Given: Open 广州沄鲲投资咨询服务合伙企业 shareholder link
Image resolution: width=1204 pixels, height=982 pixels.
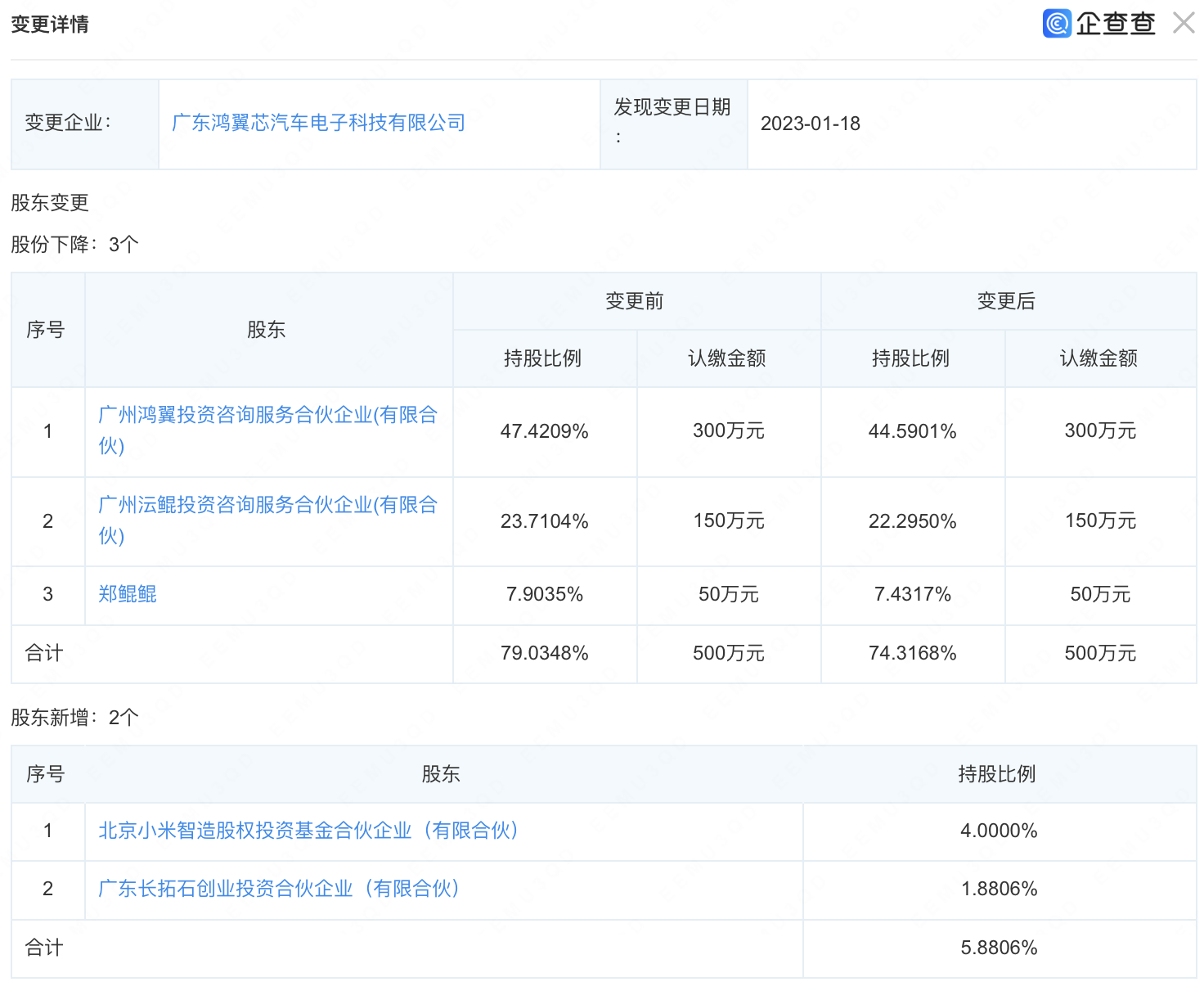Looking at the screenshot, I should point(268,520).
